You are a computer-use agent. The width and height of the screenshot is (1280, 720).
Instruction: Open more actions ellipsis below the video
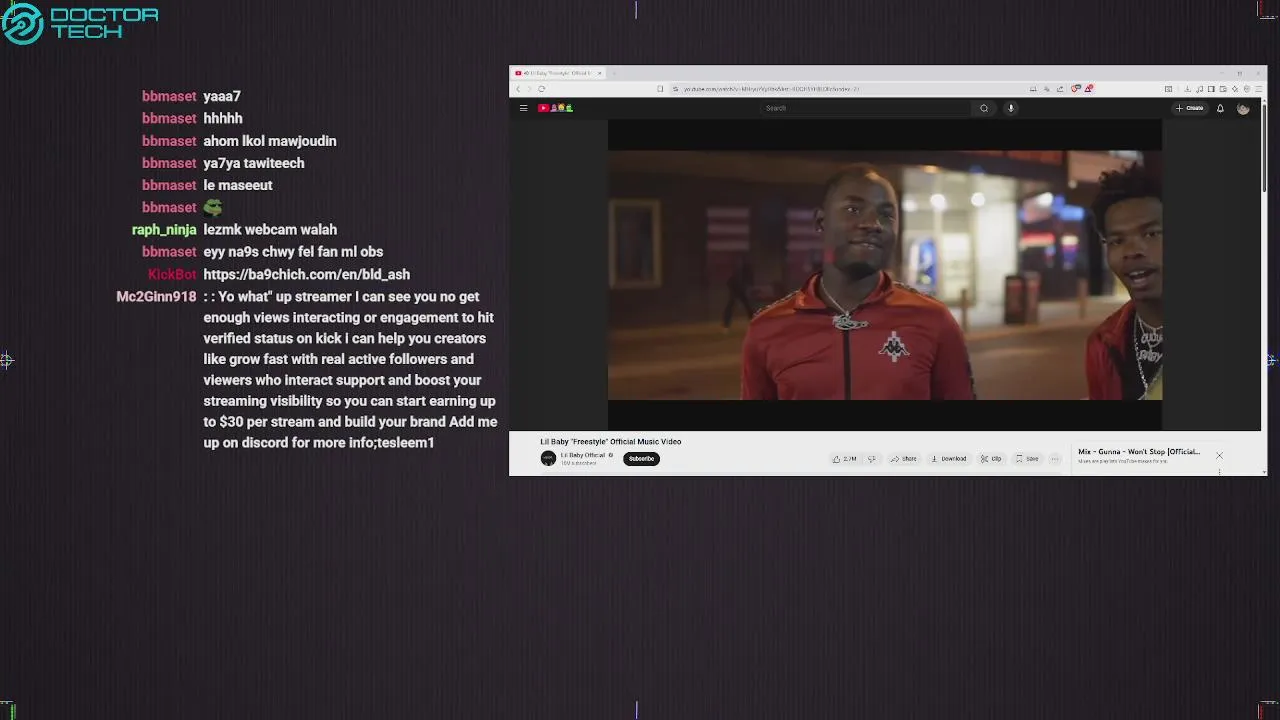click(x=1054, y=459)
